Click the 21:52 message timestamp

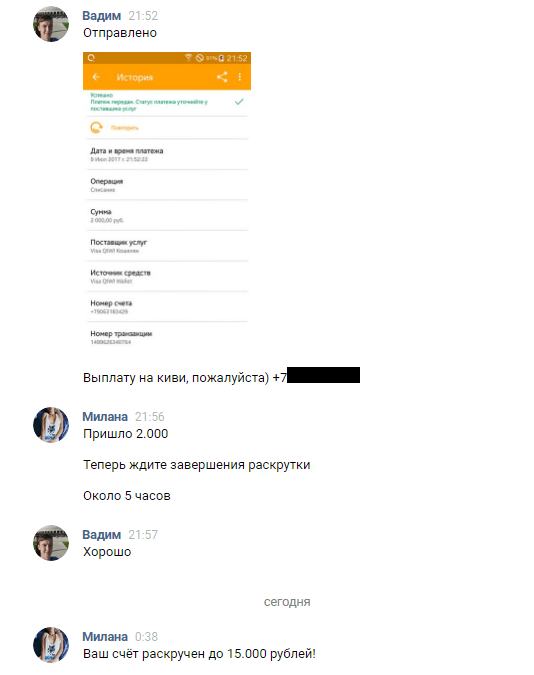pyautogui.click(x=143, y=16)
